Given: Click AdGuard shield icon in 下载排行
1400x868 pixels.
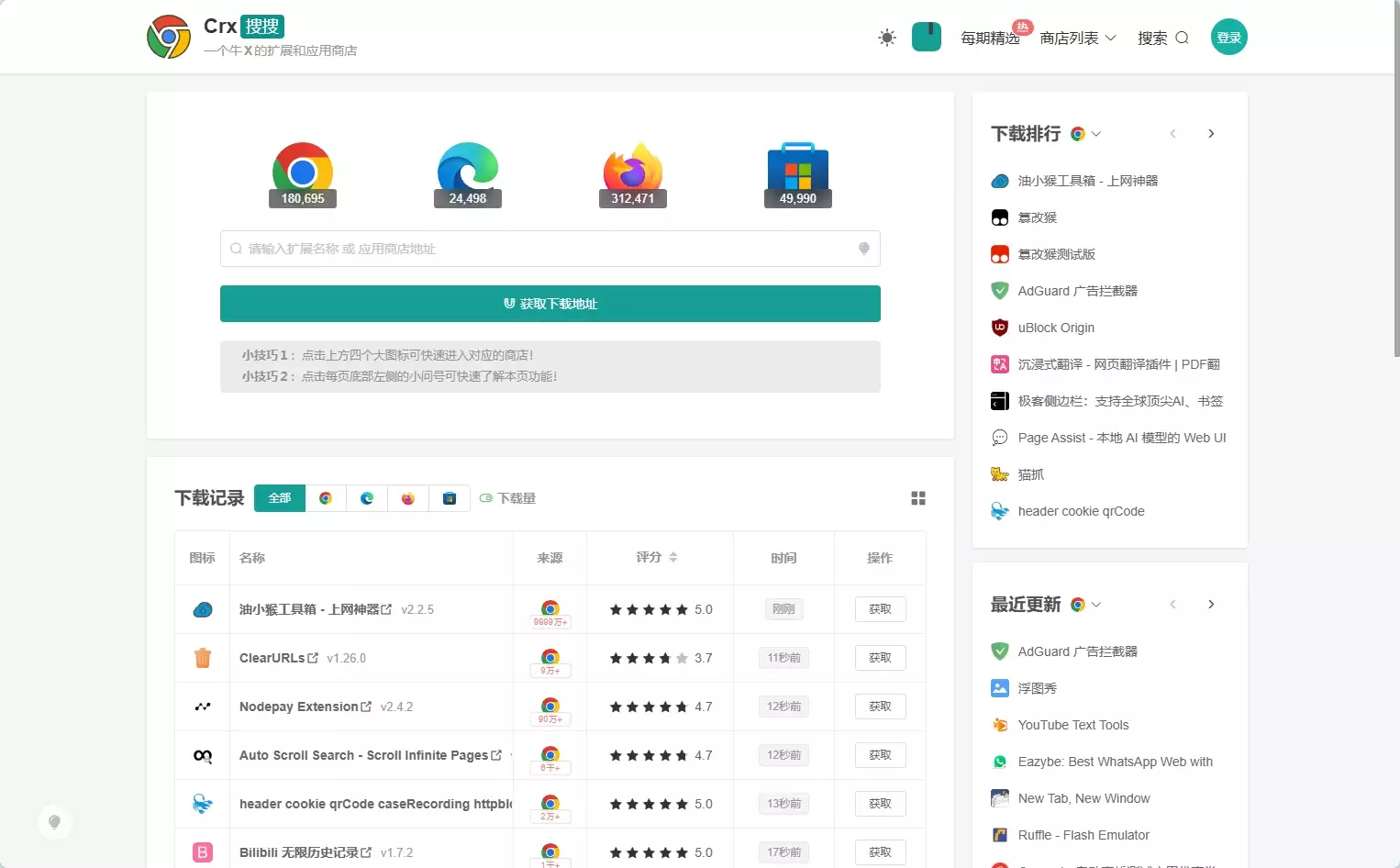Looking at the screenshot, I should [x=1000, y=291].
